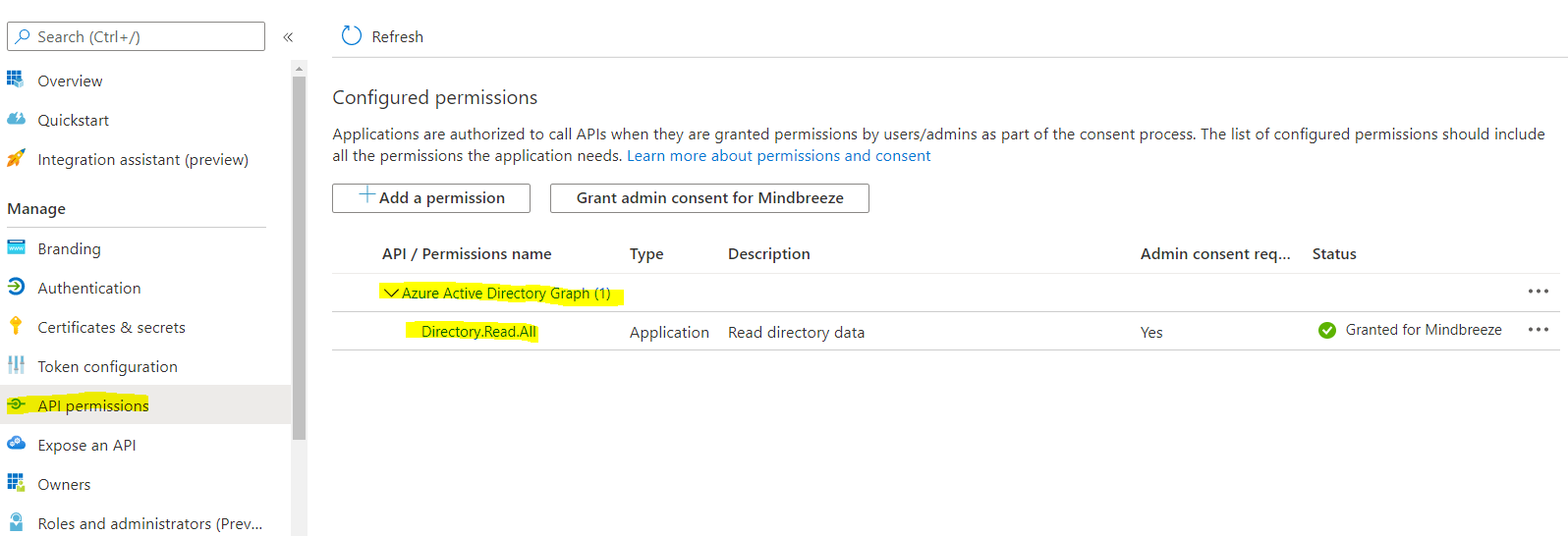Screen dimensions: 1568x536
Task: Click the Add a permission button
Action: click(x=431, y=197)
